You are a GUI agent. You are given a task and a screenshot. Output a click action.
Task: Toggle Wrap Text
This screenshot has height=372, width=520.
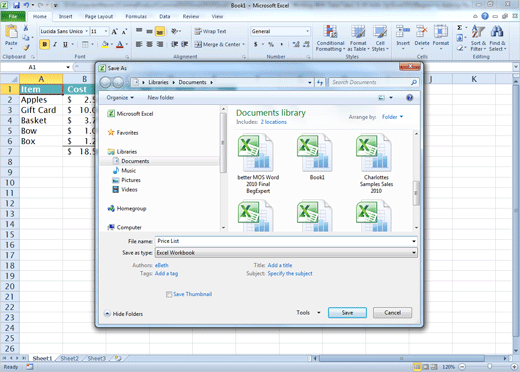pyautogui.click(x=211, y=31)
